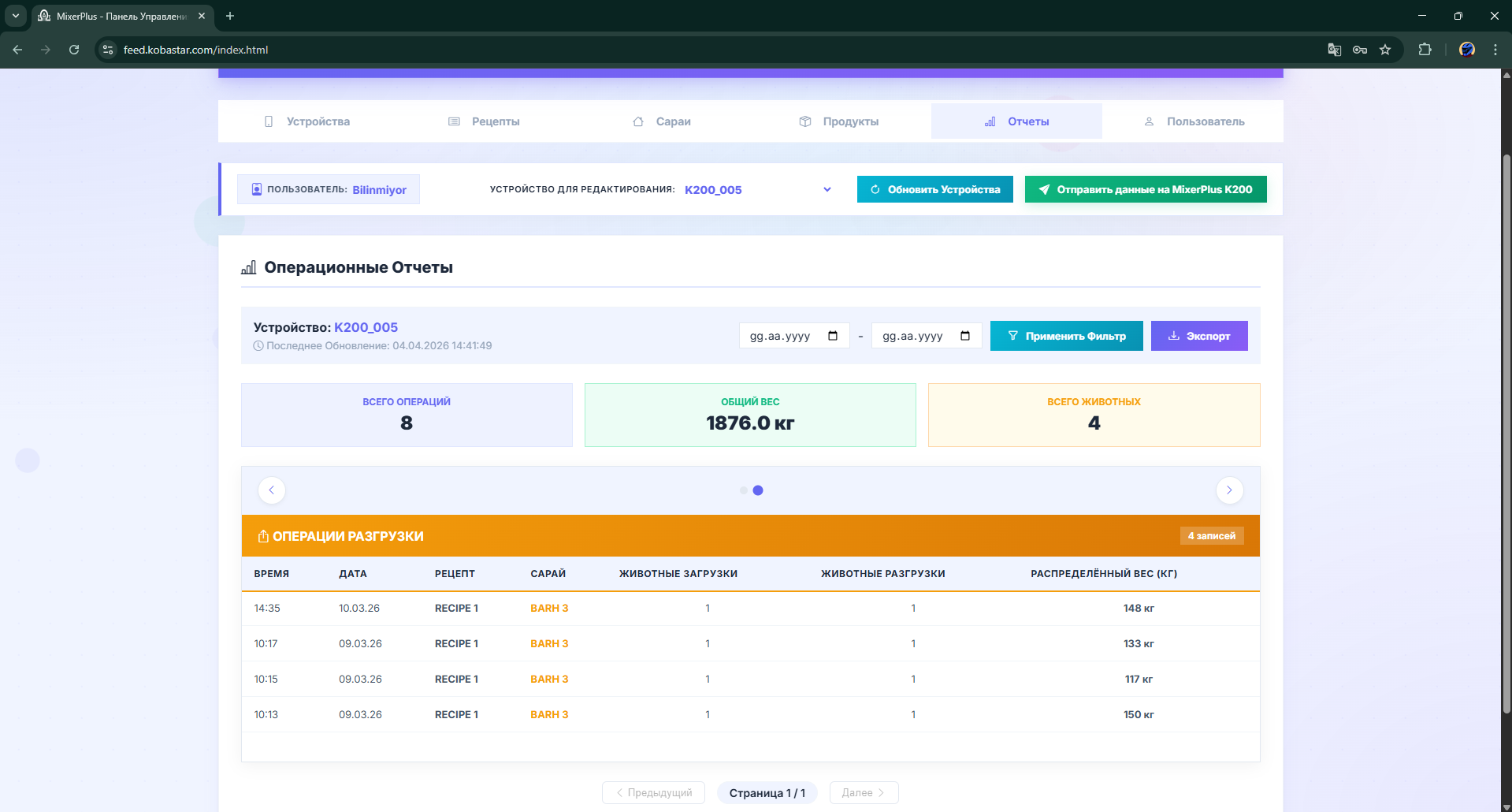Reload the page using the refresh icon
1512x812 pixels.
pyautogui.click(x=74, y=50)
